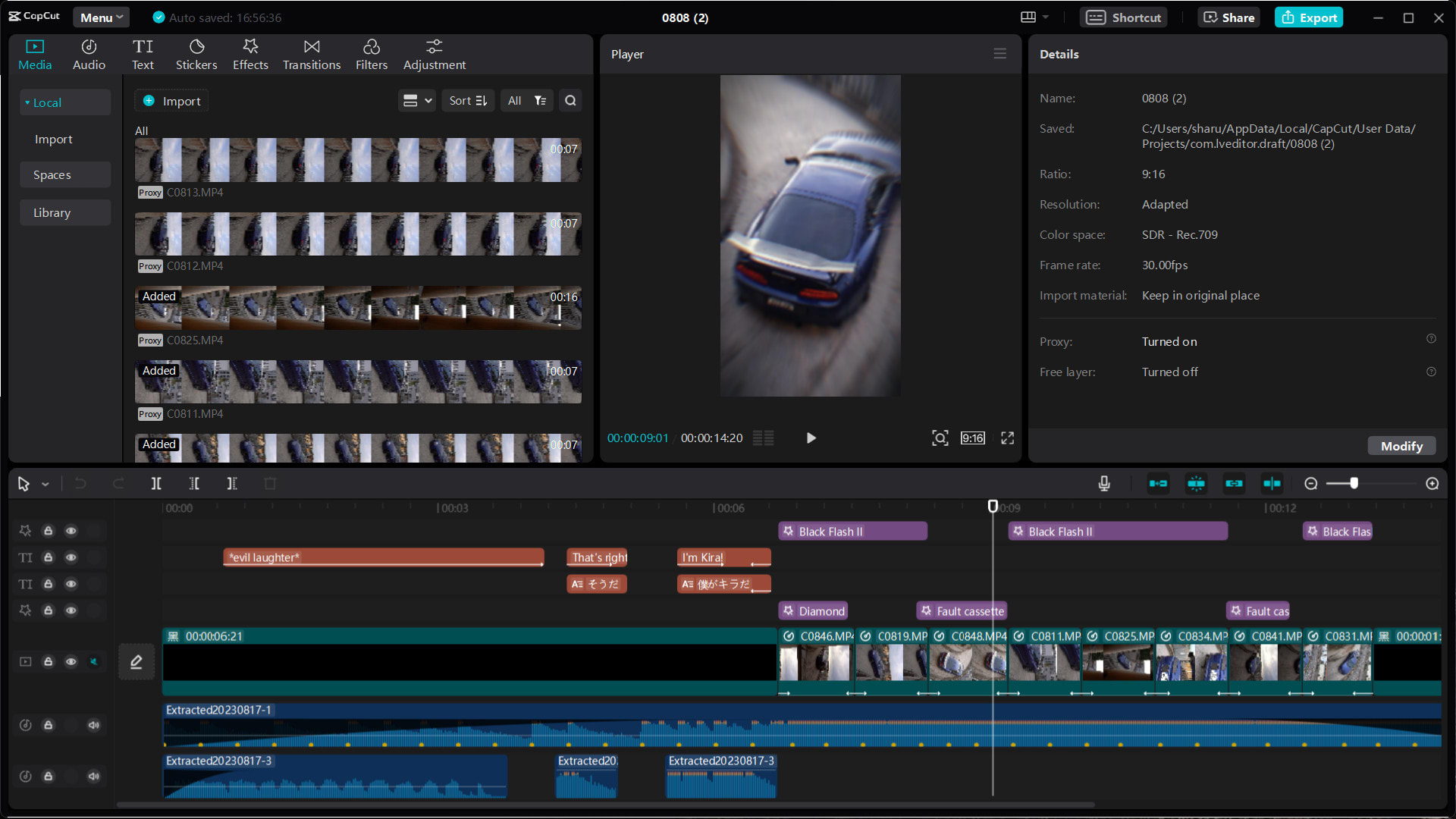Zoom out the timeline

pyautogui.click(x=1310, y=484)
